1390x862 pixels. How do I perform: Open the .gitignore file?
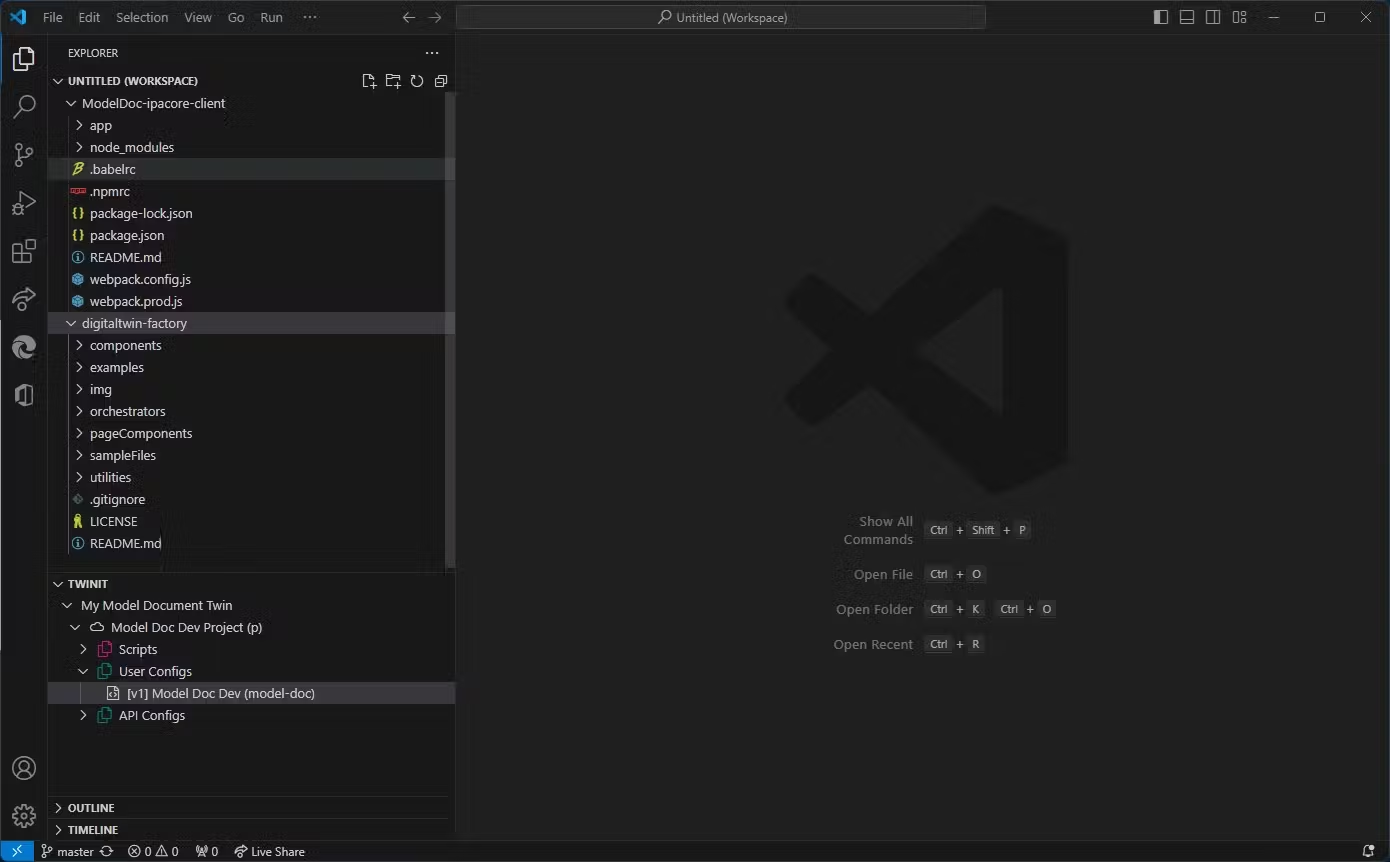pyautogui.click(x=251, y=499)
